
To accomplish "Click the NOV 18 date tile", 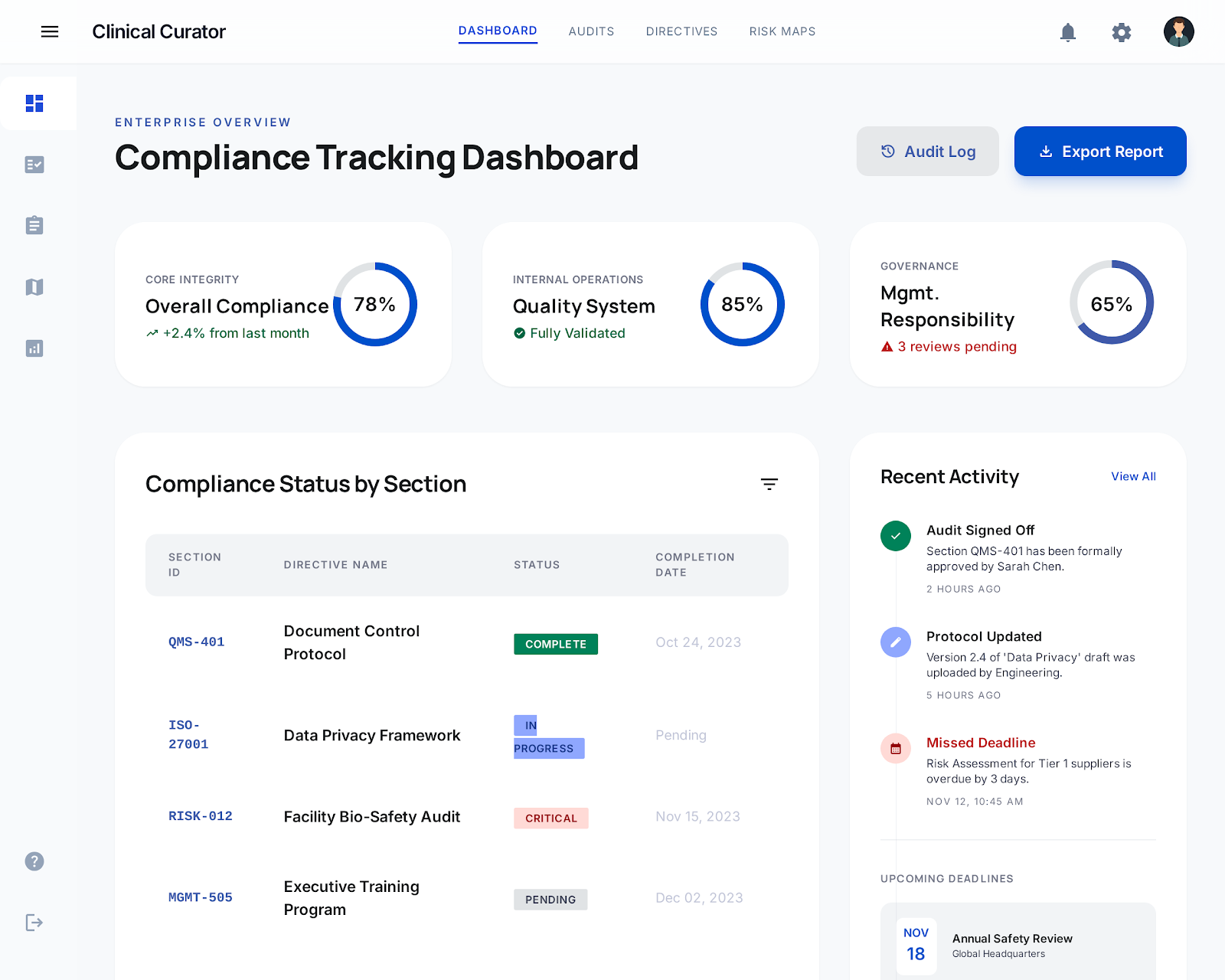I will click(x=916, y=946).
